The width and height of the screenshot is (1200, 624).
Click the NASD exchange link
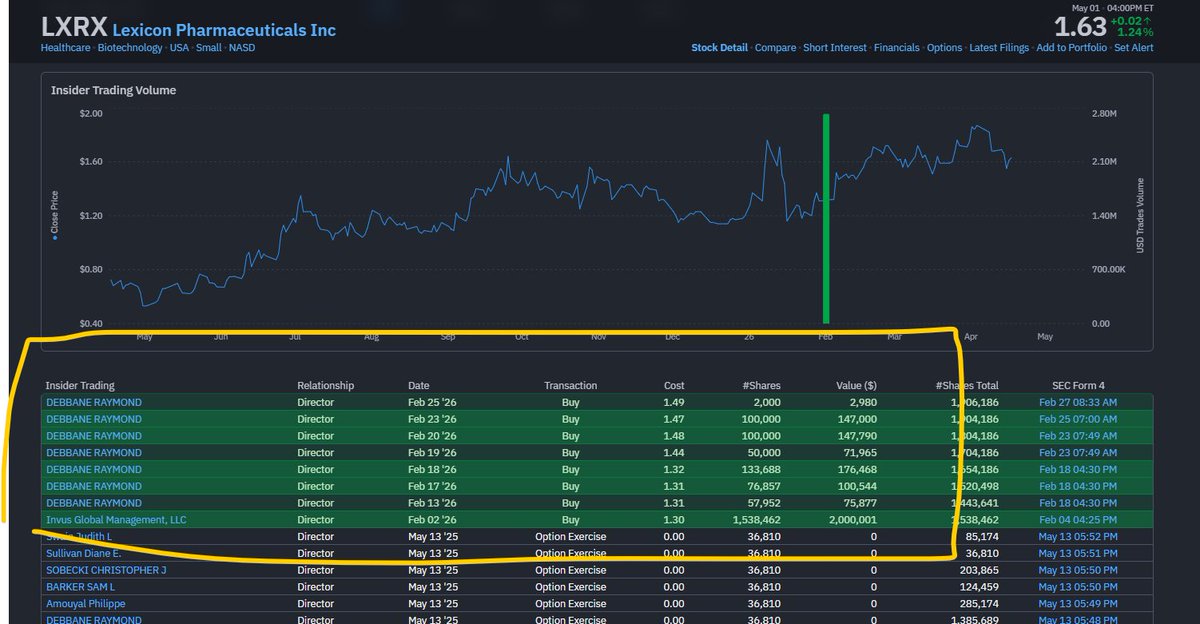coord(242,48)
